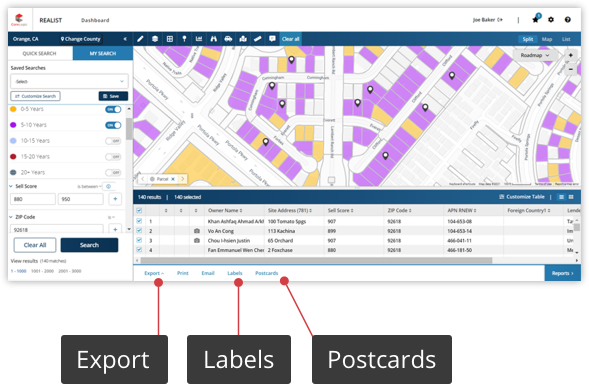The height and width of the screenshot is (384, 589).
Task: Zoom out the map with minus button
Action: point(571,69)
